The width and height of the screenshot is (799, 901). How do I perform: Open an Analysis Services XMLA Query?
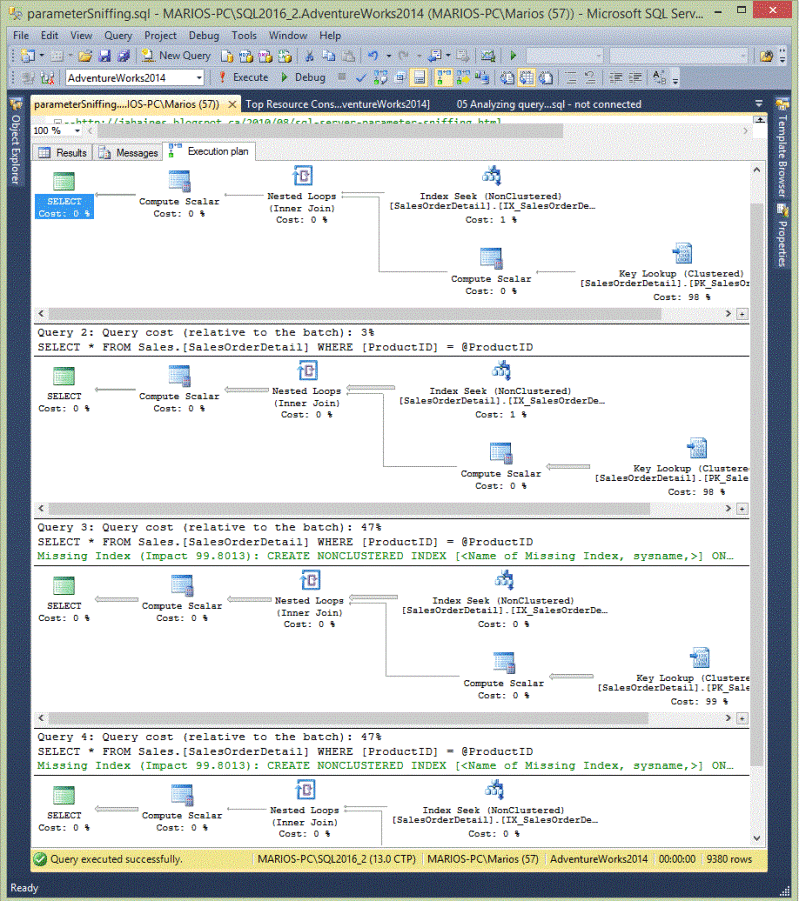[284, 56]
